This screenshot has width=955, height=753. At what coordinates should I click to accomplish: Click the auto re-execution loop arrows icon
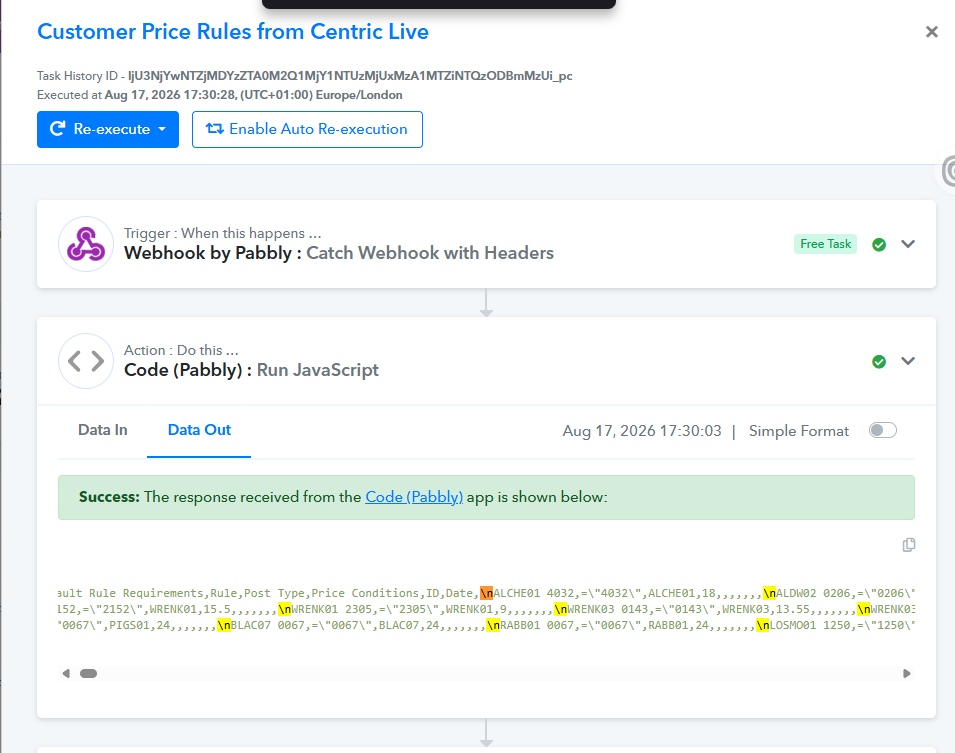pyautogui.click(x=214, y=129)
